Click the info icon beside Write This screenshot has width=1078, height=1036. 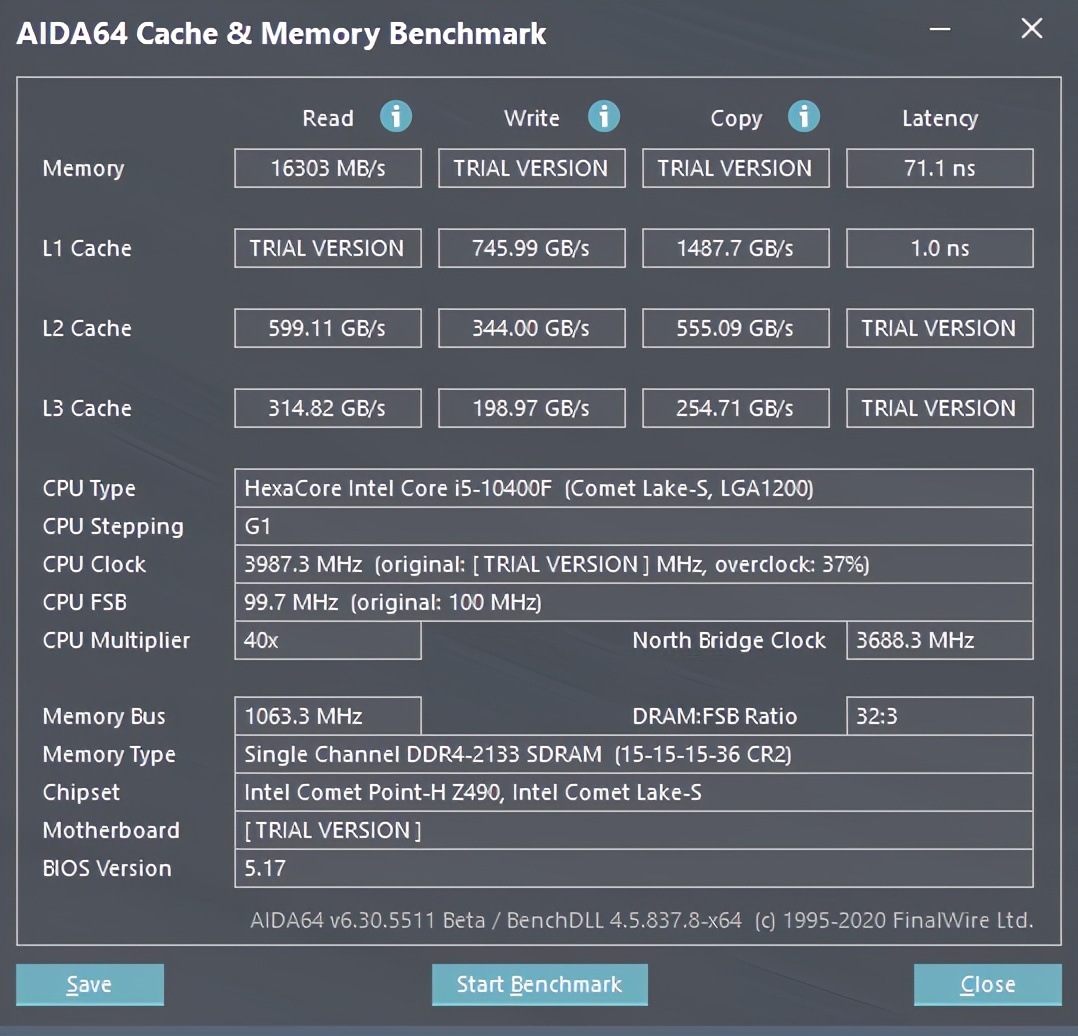[603, 117]
